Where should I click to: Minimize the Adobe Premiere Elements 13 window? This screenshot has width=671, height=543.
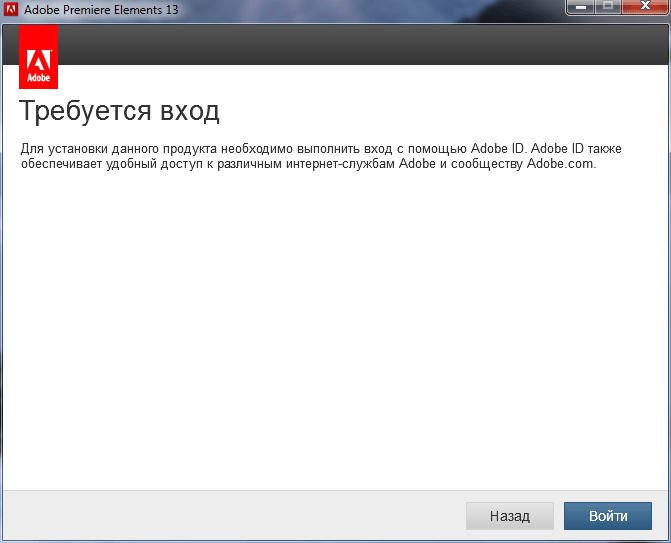(x=580, y=7)
